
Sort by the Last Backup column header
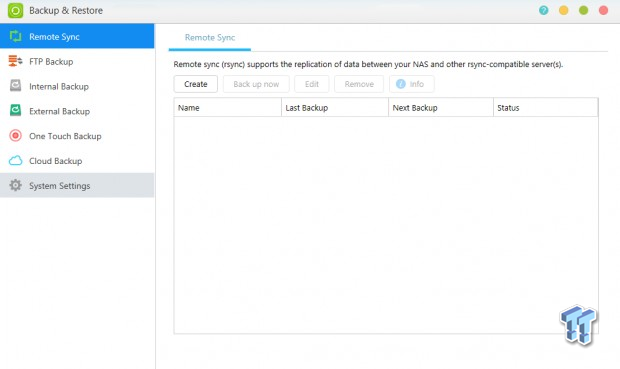(x=335, y=108)
